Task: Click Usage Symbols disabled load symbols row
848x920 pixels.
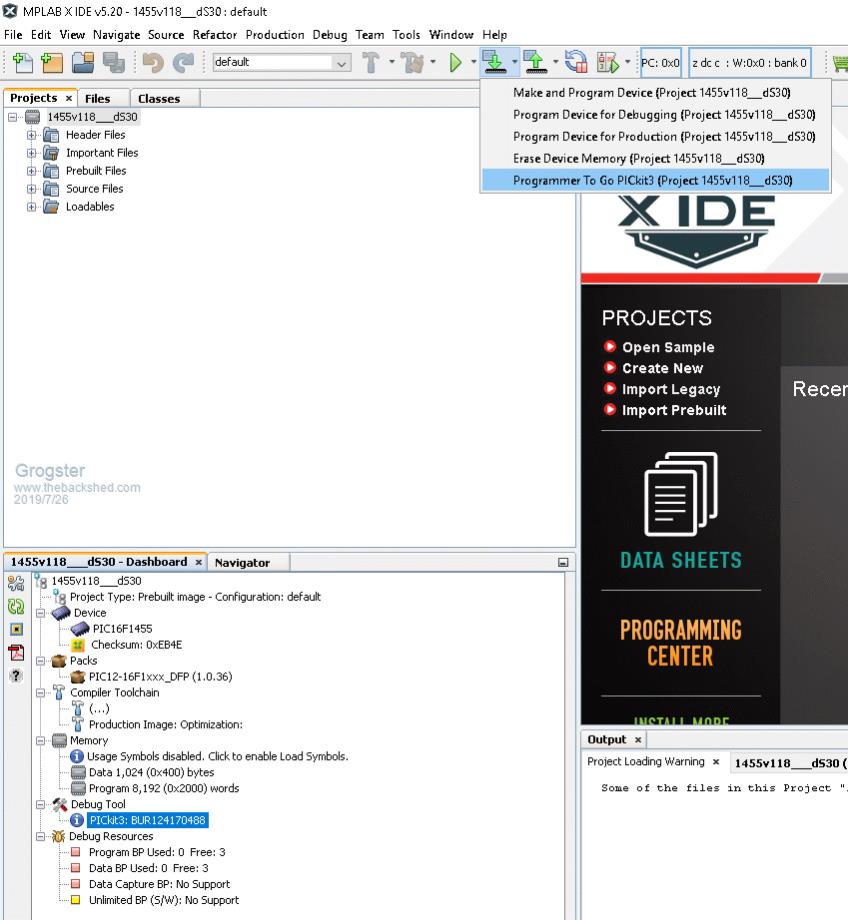Action: tap(217, 756)
